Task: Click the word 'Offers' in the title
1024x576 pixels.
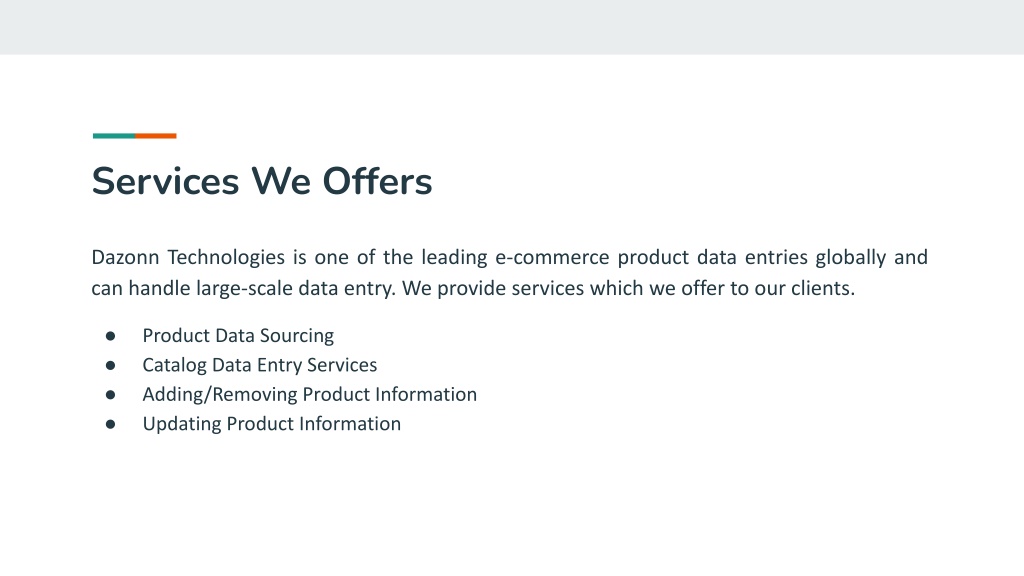Action: click(x=377, y=181)
